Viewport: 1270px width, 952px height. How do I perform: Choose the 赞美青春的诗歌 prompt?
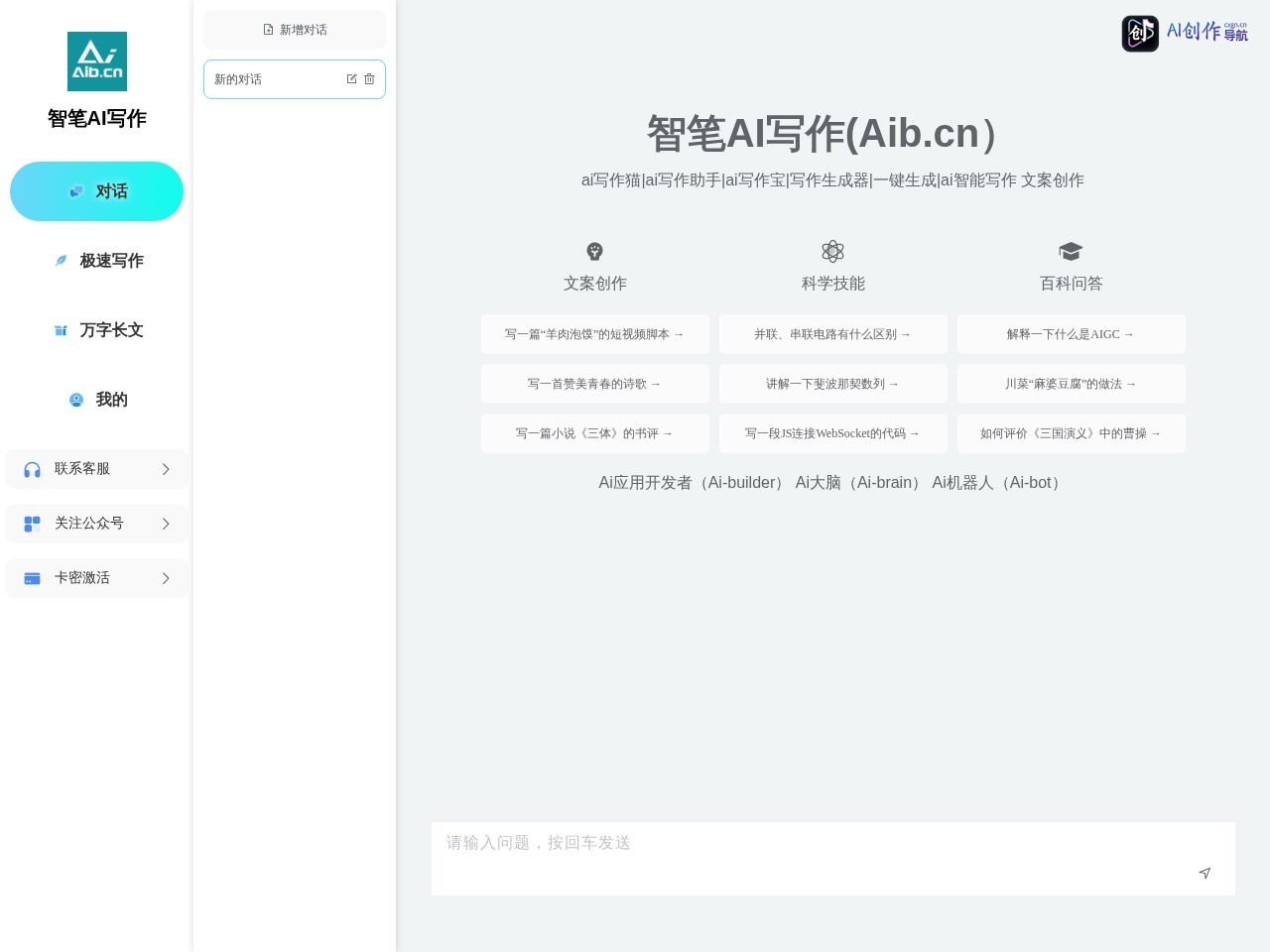pyautogui.click(x=595, y=384)
